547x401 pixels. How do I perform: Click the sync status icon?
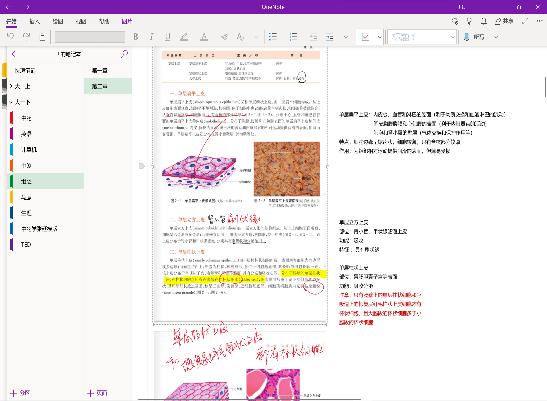click(455, 21)
